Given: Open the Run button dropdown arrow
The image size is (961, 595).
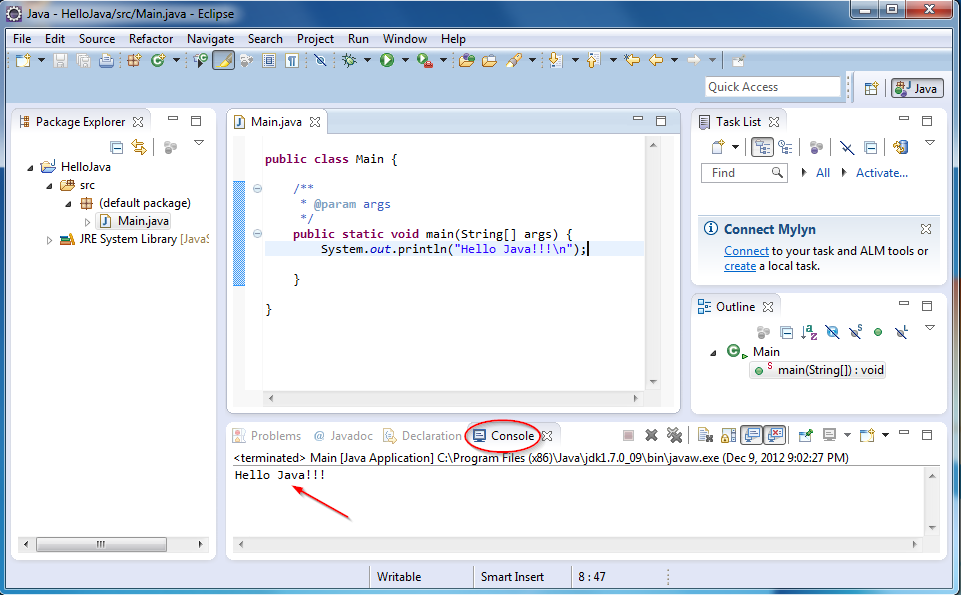Looking at the screenshot, I should pos(405,61).
